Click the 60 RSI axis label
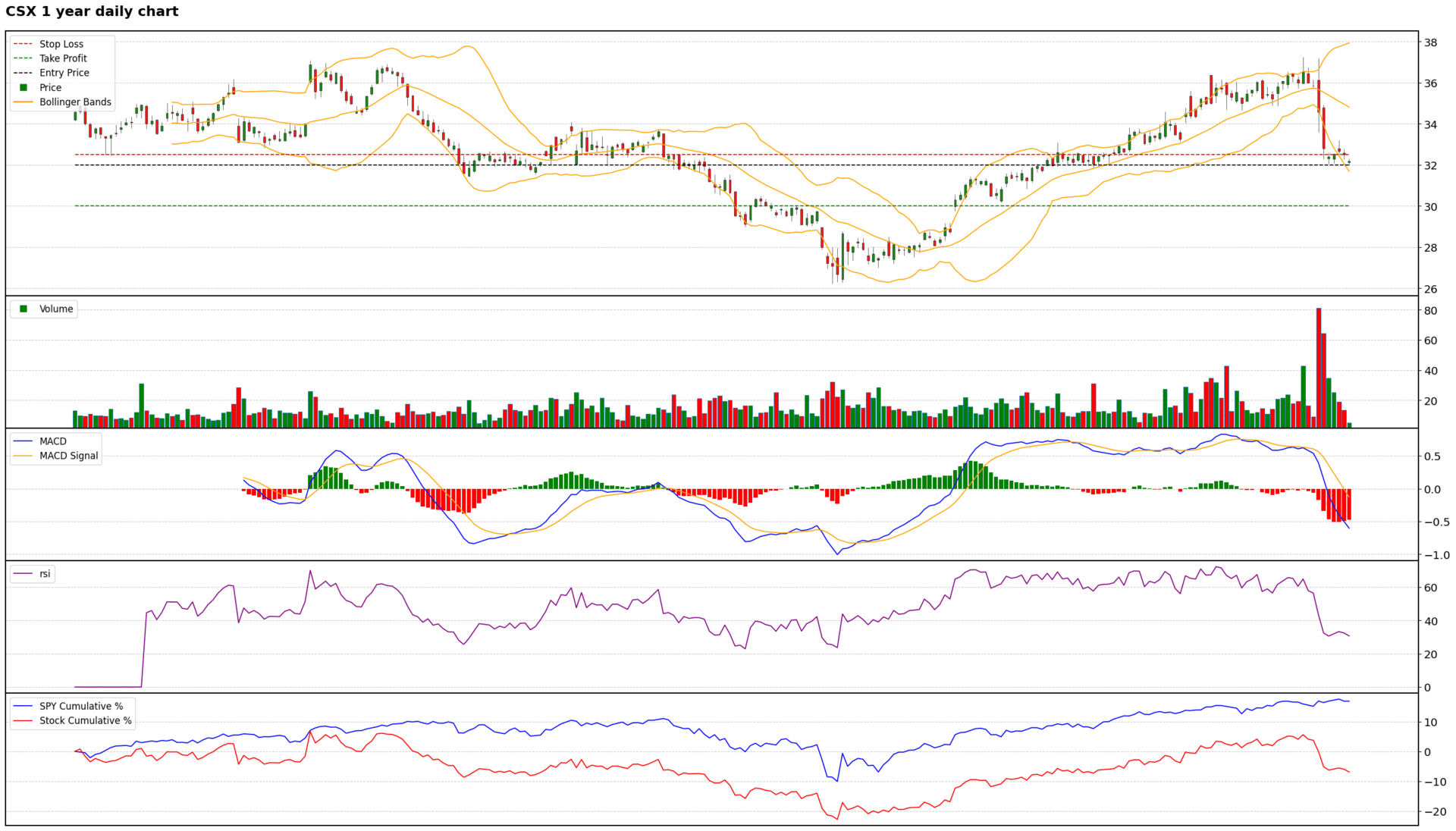Image resolution: width=1456 pixels, height=831 pixels. coord(1430,588)
